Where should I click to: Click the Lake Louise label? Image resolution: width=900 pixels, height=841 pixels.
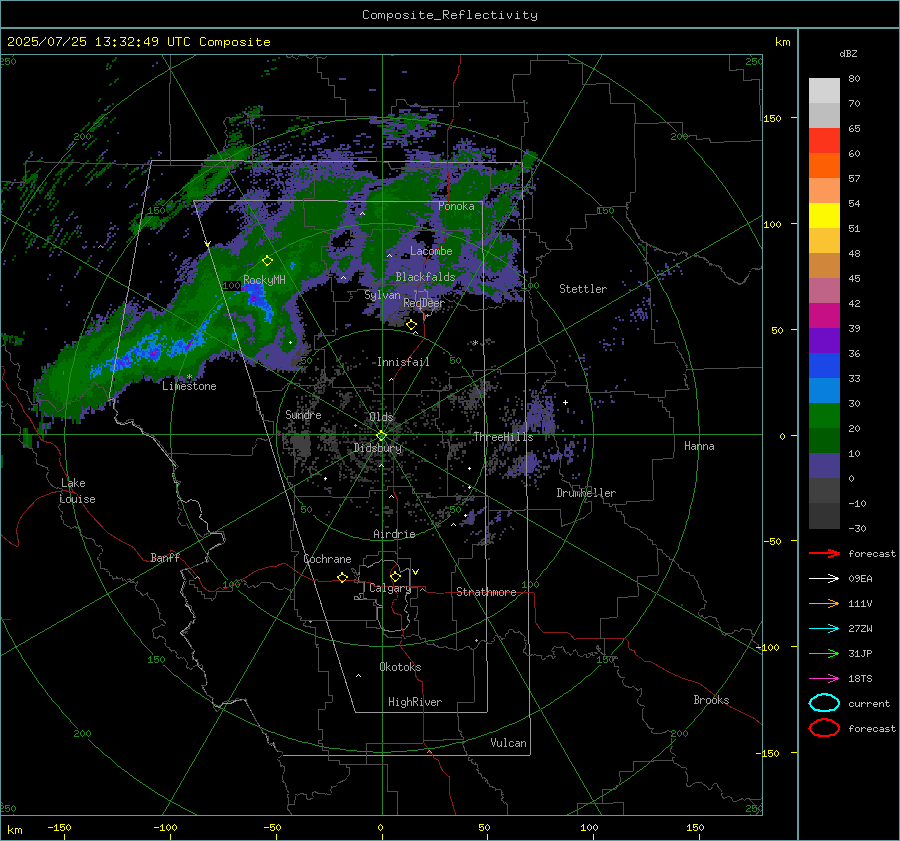click(x=77, y=491)
